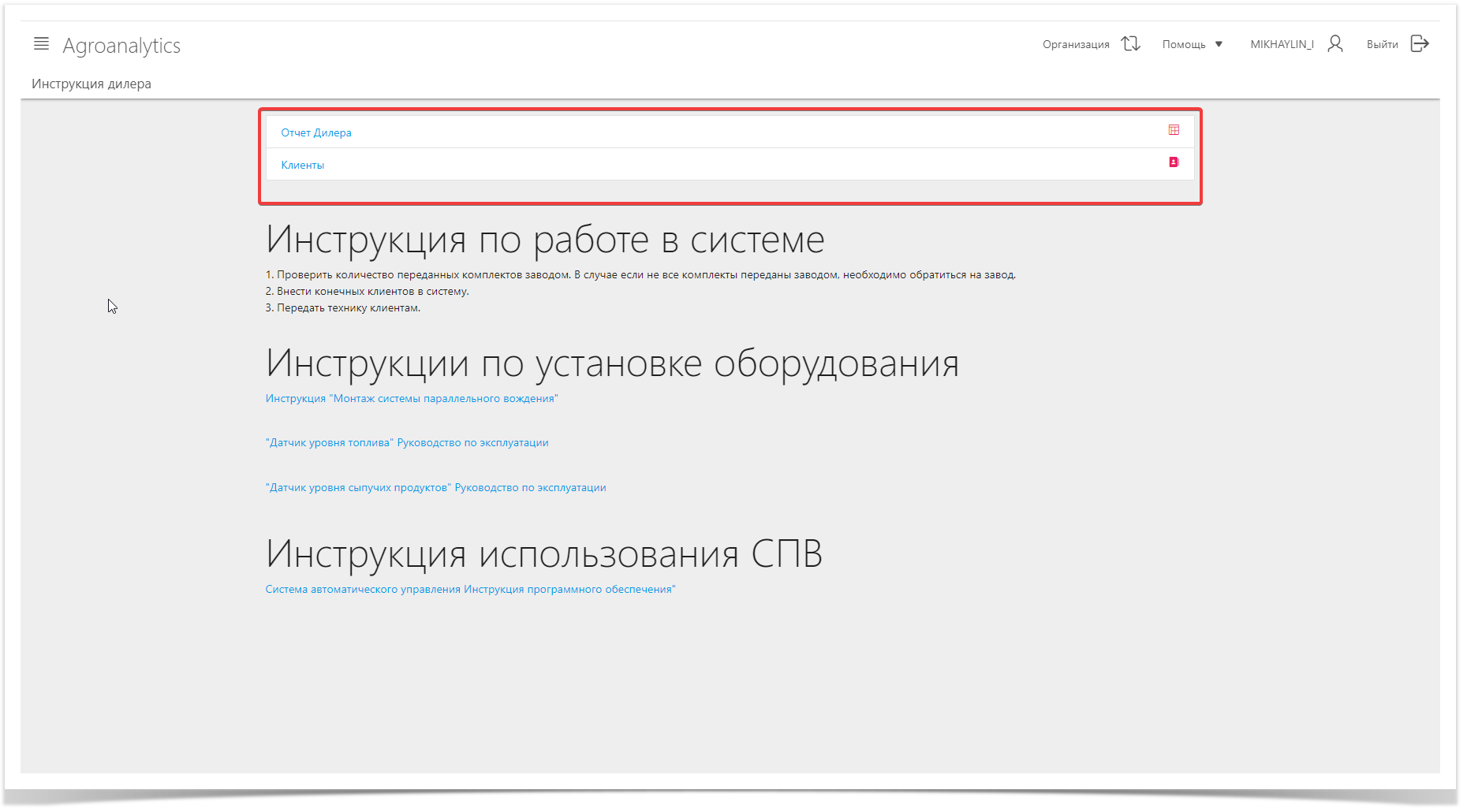
Task: Click the organization switch arrows icon
Action: 1130,44
